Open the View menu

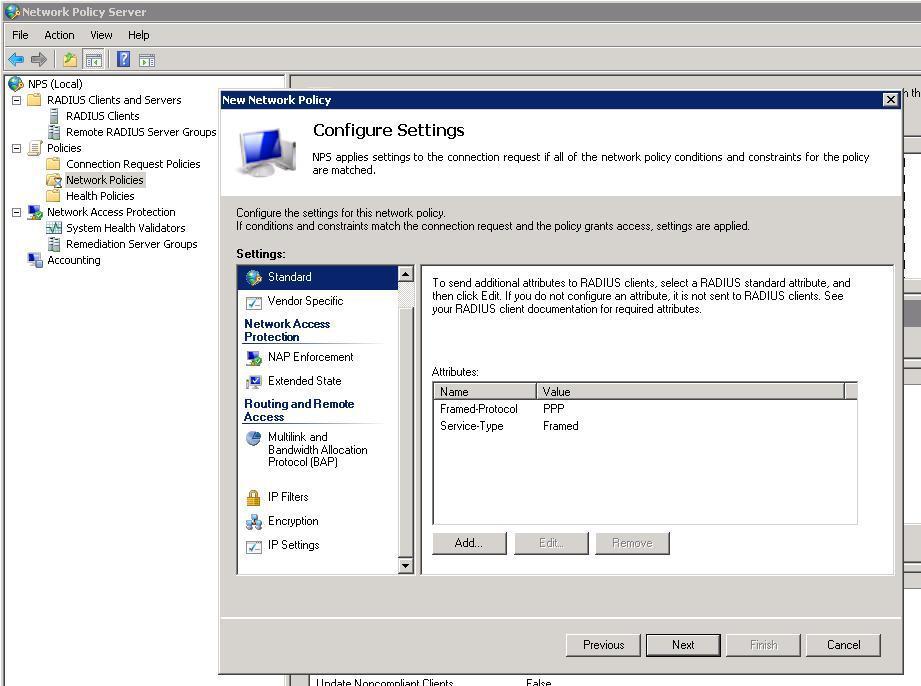[x=101, y=35]
